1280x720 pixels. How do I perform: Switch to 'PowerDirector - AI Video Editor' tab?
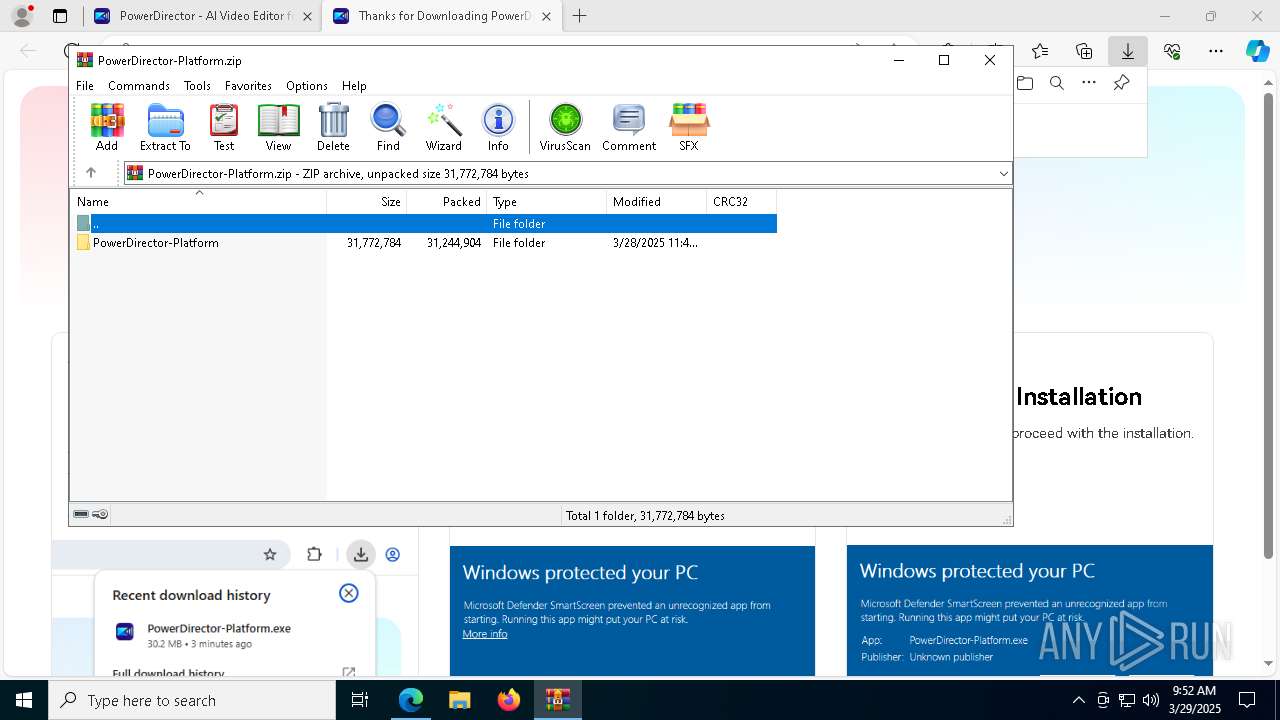click(201, 16)
